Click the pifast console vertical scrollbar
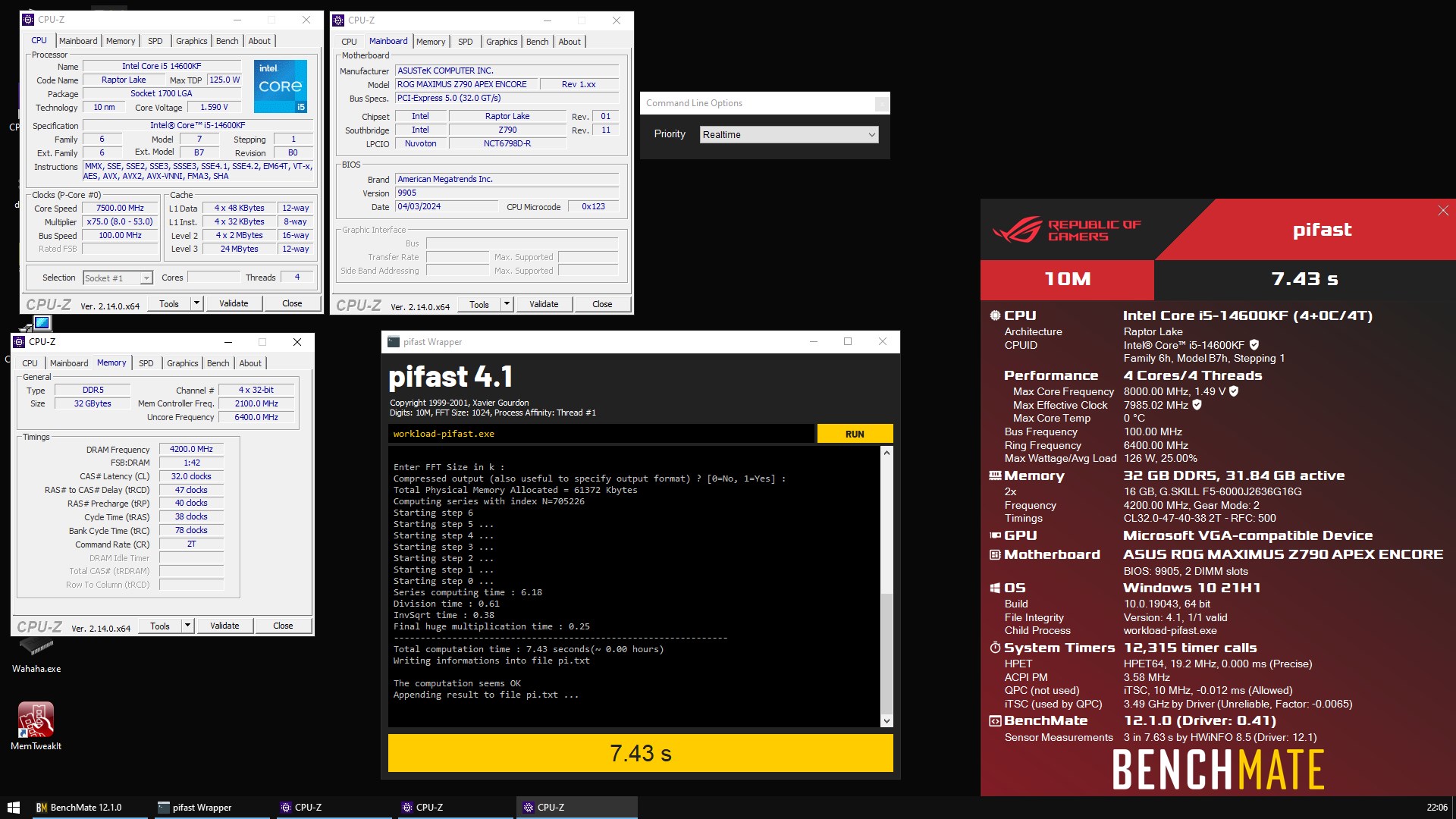 886,586
